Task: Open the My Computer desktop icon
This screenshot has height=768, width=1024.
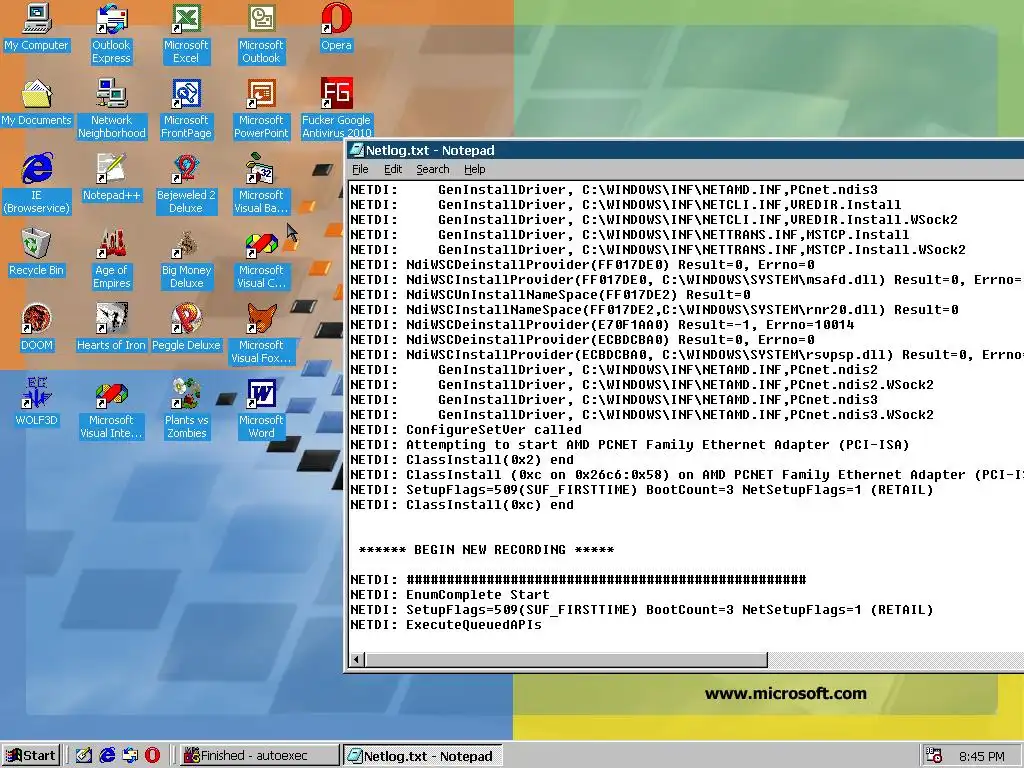Action: pyautogui.click(x=36, y=27)
